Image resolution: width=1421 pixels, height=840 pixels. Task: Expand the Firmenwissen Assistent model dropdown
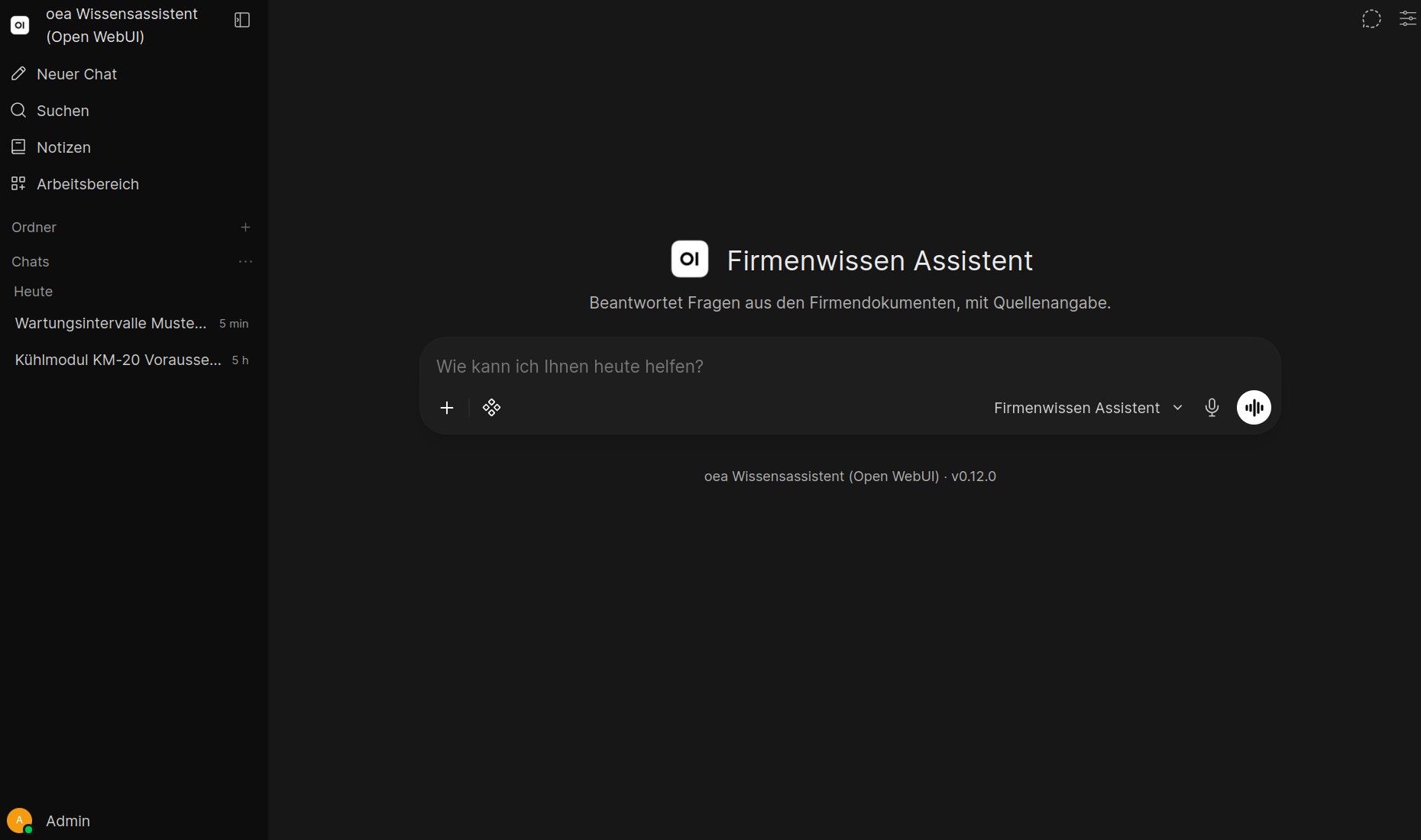[1088, 408]
